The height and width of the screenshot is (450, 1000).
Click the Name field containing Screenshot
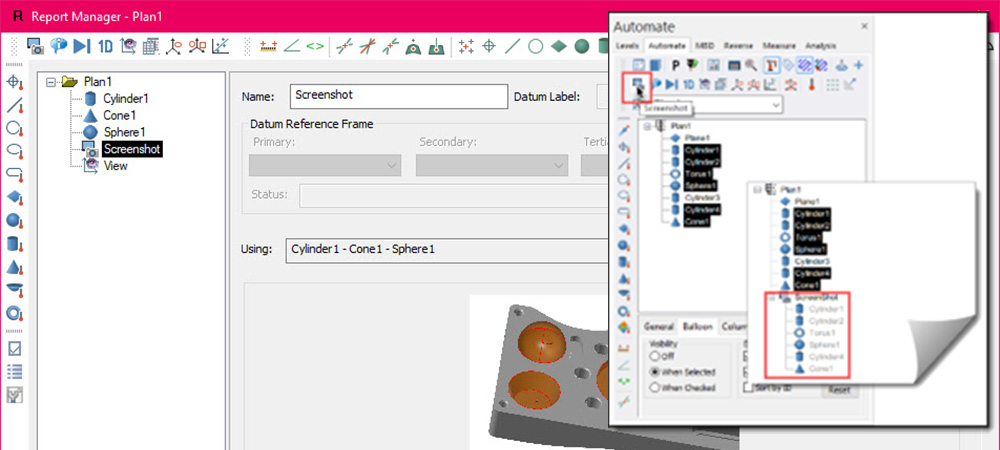[x=398, y=96]
